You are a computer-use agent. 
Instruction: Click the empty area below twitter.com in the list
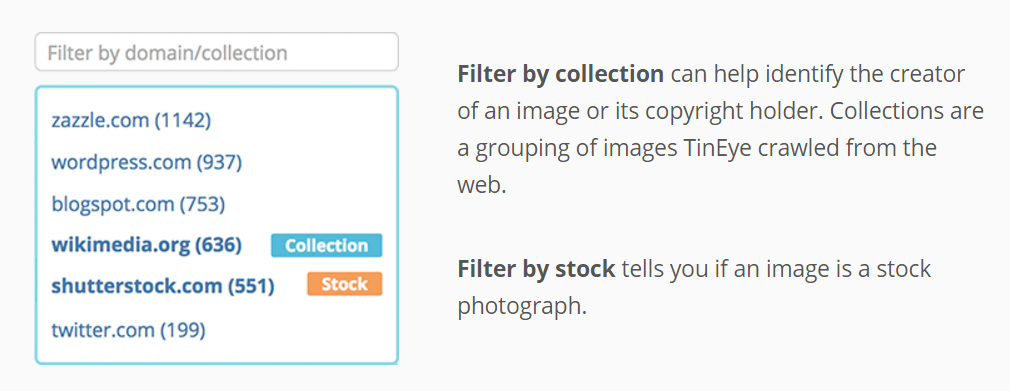coord(216,352)
